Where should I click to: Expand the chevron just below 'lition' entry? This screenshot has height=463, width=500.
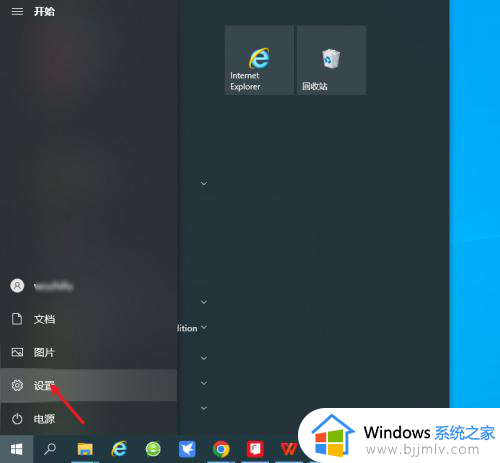204,358
